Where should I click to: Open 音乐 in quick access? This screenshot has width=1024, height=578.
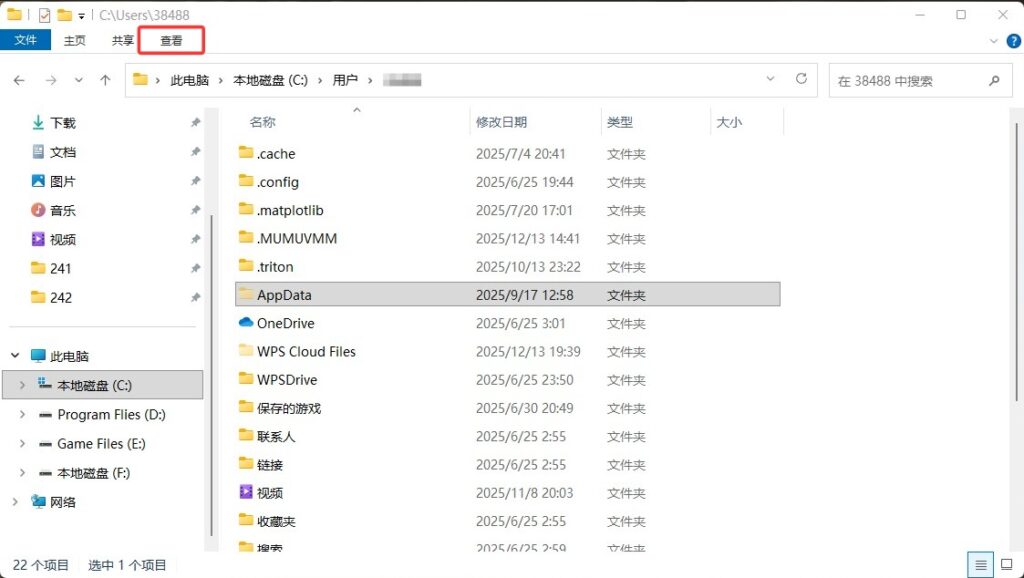click(x=63, y=210)
